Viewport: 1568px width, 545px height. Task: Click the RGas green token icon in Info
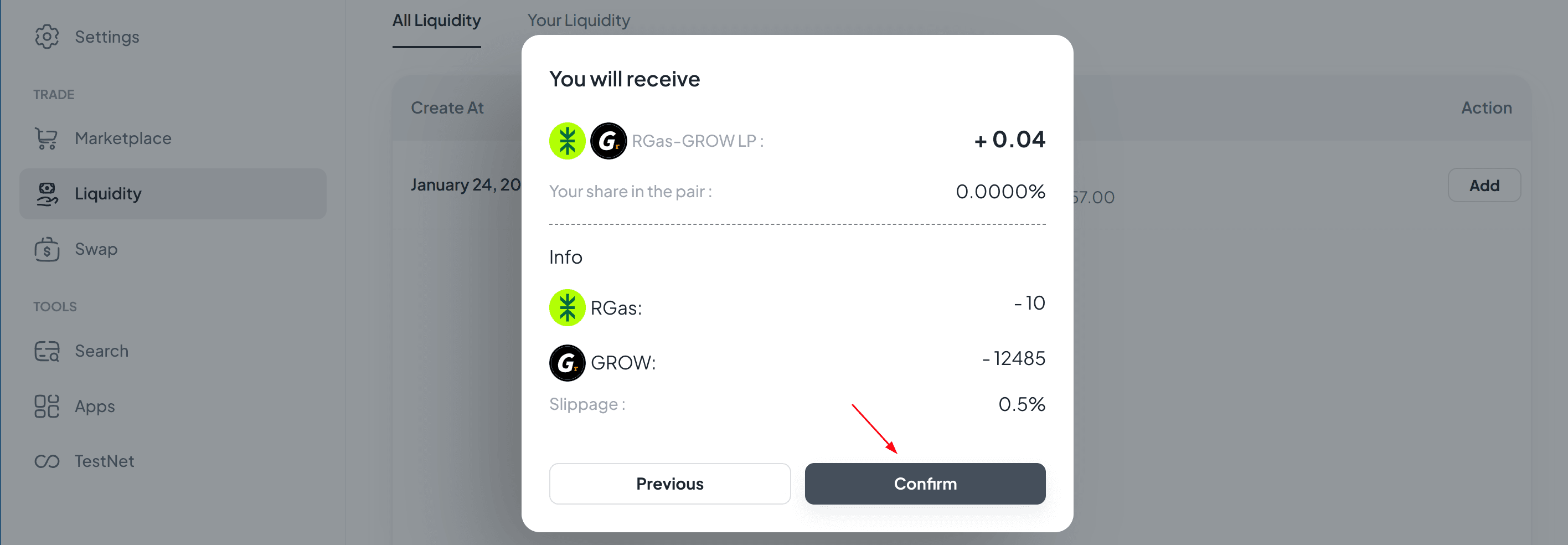567,307
